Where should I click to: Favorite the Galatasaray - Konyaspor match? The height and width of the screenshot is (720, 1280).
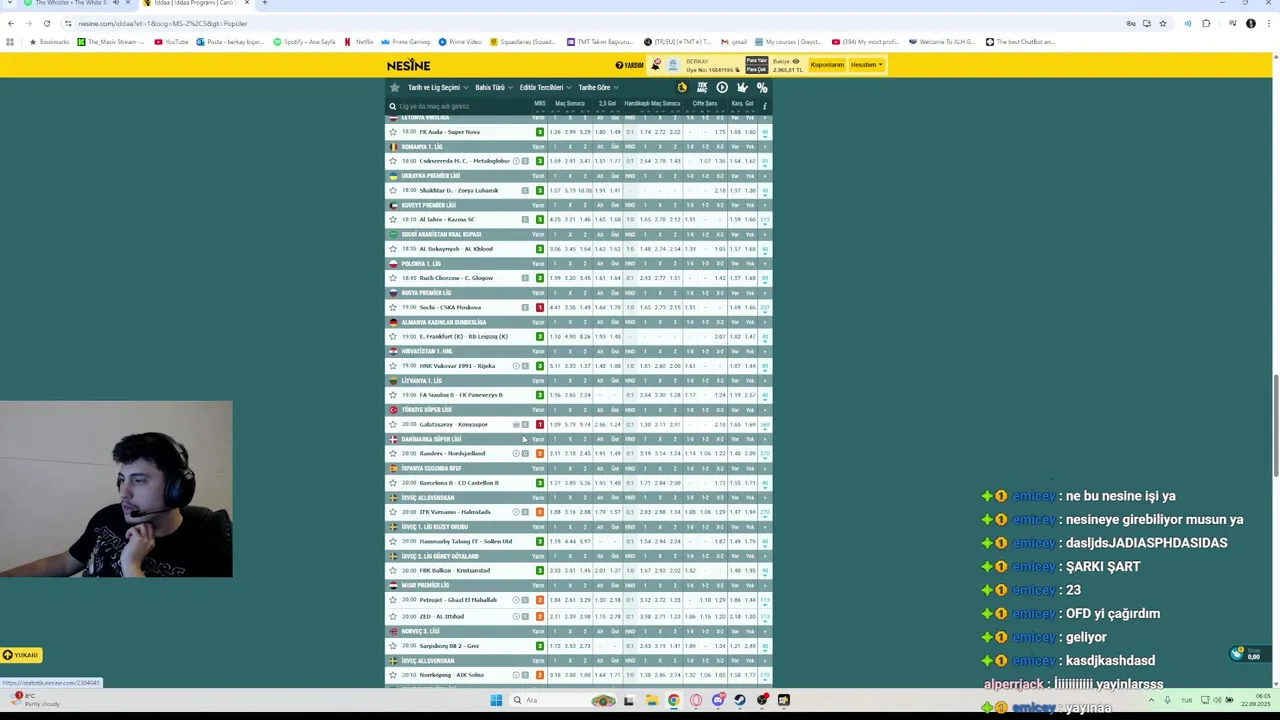tap(393, 424)
